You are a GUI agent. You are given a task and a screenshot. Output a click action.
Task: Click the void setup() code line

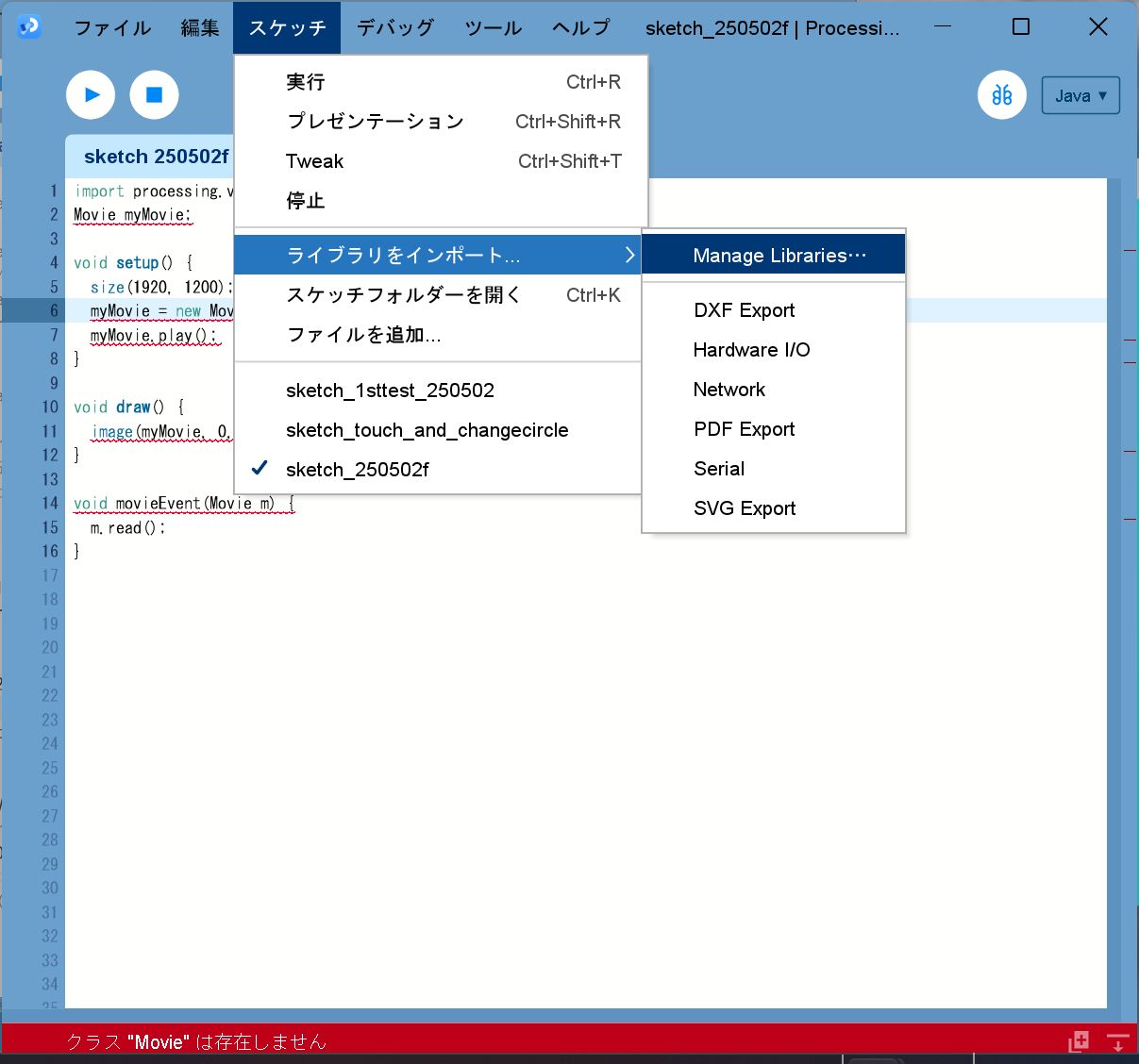[x=133, y=263]
